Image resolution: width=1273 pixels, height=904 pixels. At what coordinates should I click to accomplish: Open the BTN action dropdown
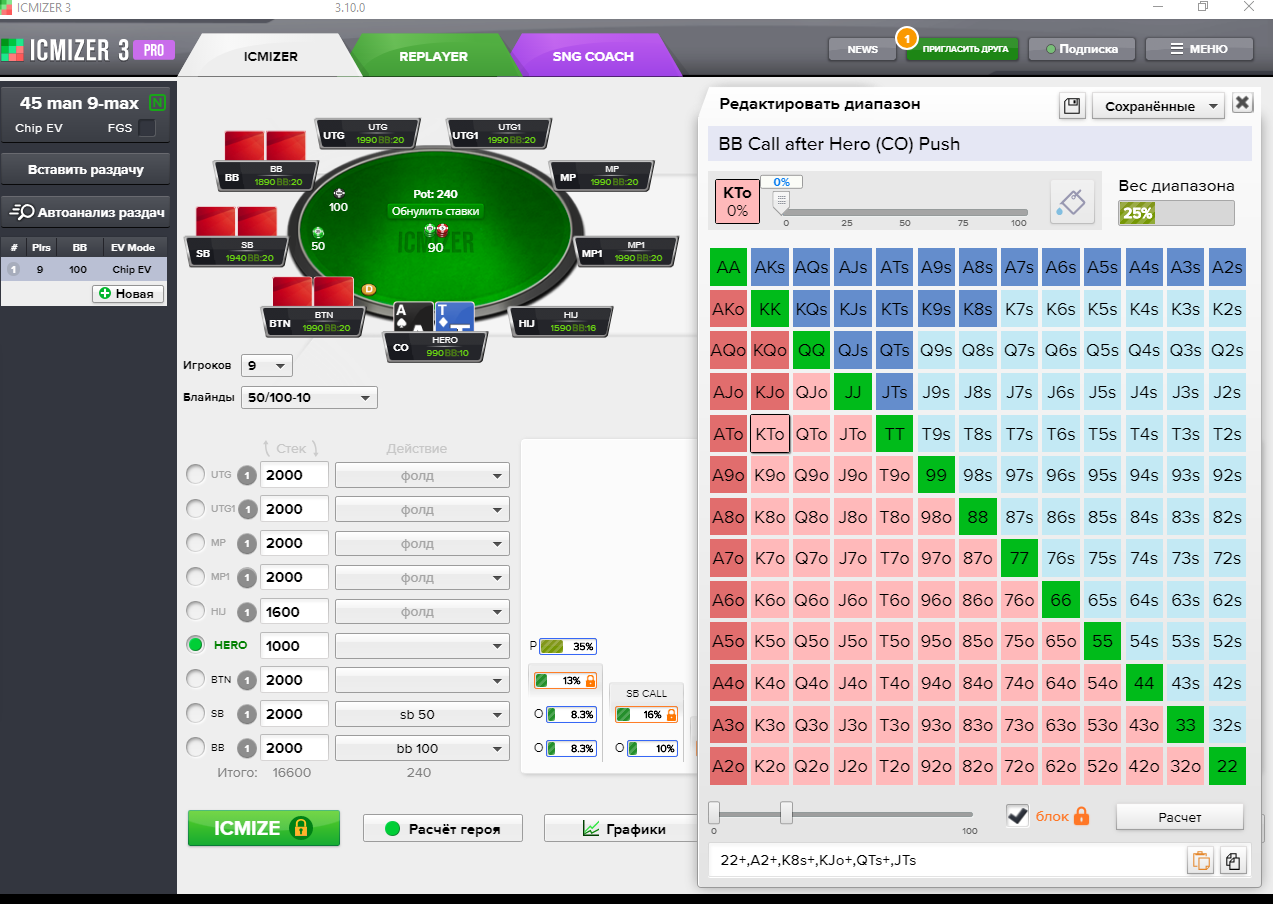pyautogui.click(x=422, y=680)
